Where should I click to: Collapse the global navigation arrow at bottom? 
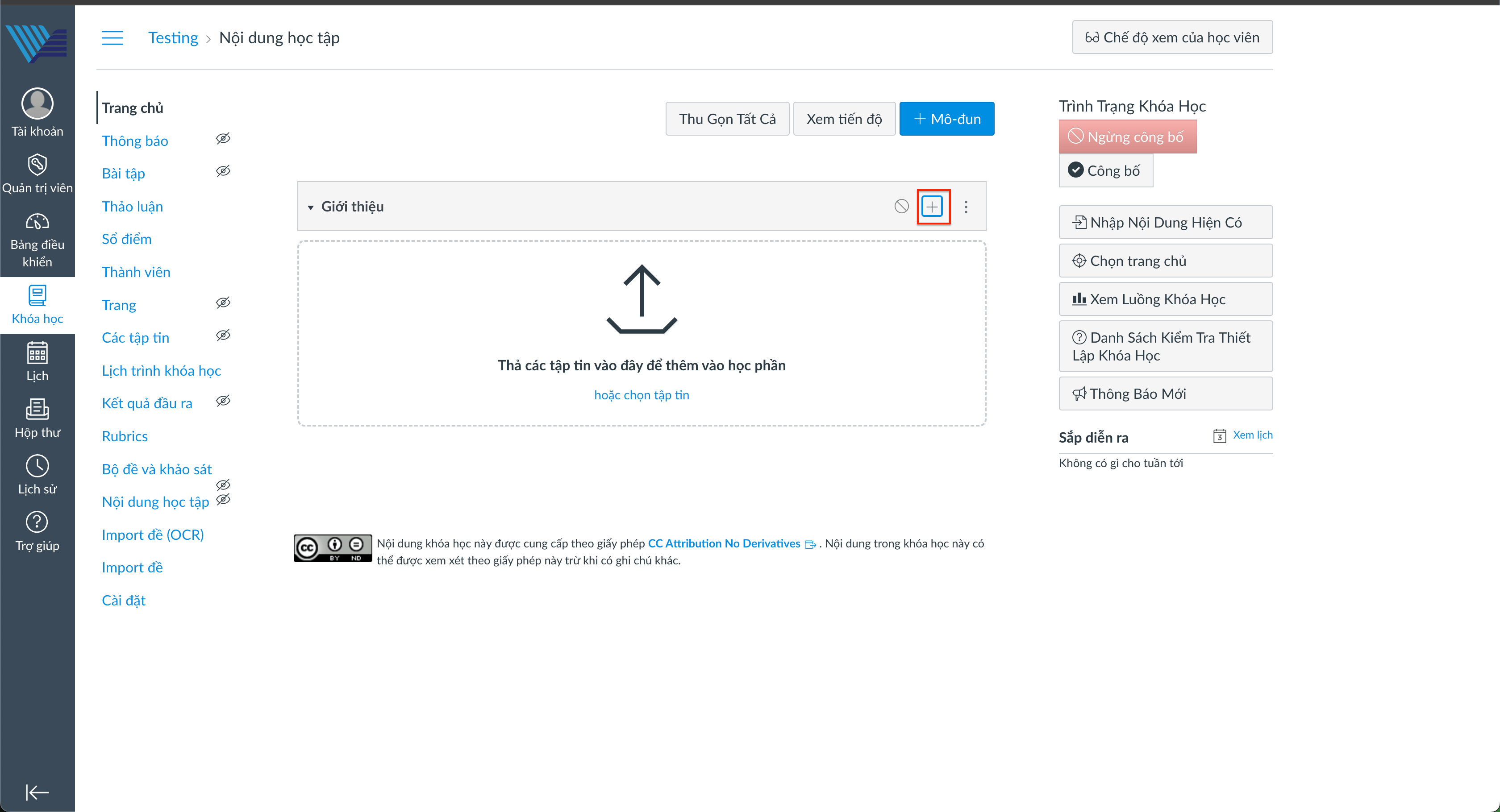37,791
